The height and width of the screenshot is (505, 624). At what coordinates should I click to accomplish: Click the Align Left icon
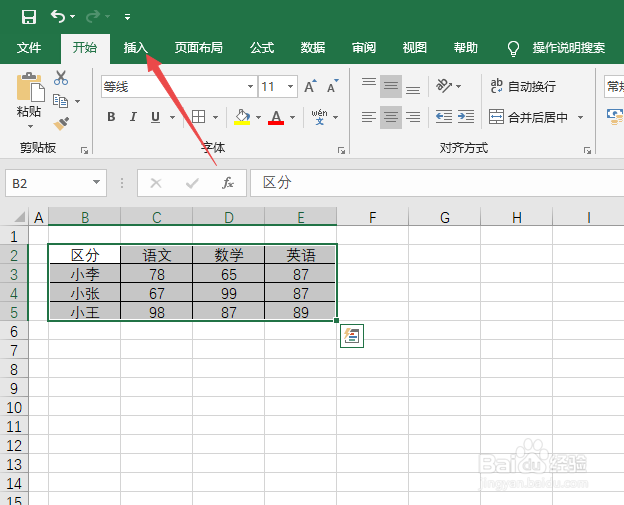[x=369, y=117]
